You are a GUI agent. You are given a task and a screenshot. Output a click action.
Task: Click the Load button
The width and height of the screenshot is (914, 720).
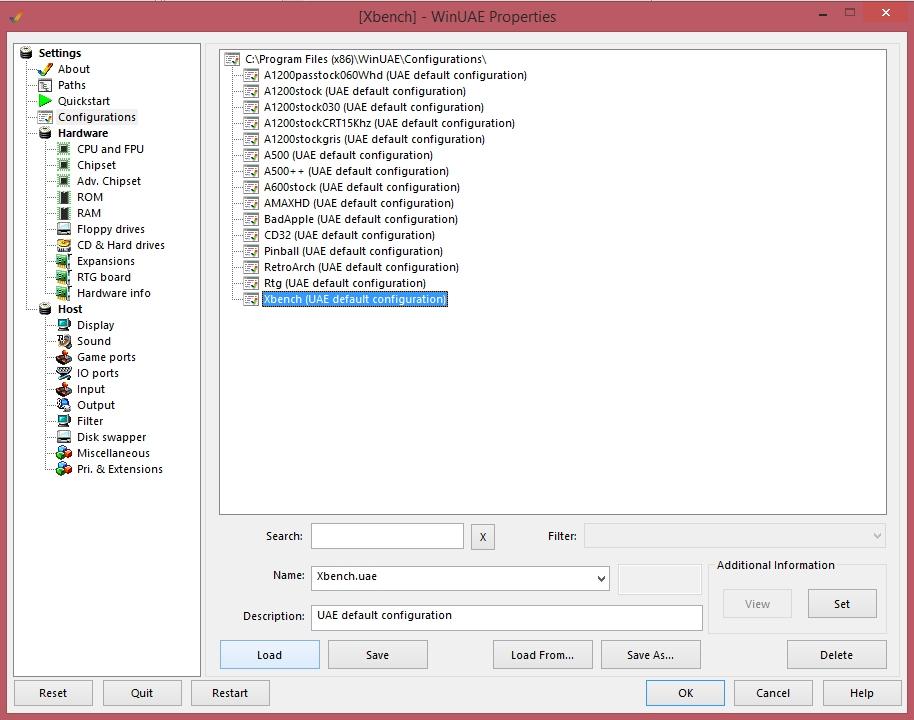(269, 655)
